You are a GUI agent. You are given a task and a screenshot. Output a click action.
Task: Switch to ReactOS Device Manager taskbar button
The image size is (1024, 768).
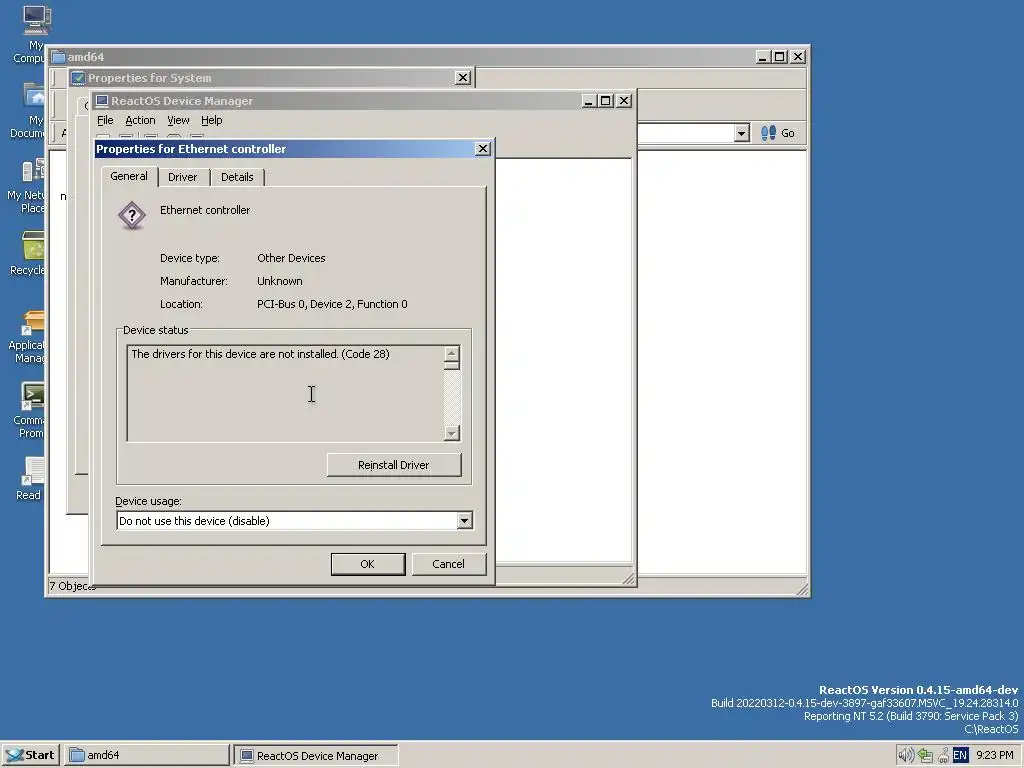tap(316, 756)
